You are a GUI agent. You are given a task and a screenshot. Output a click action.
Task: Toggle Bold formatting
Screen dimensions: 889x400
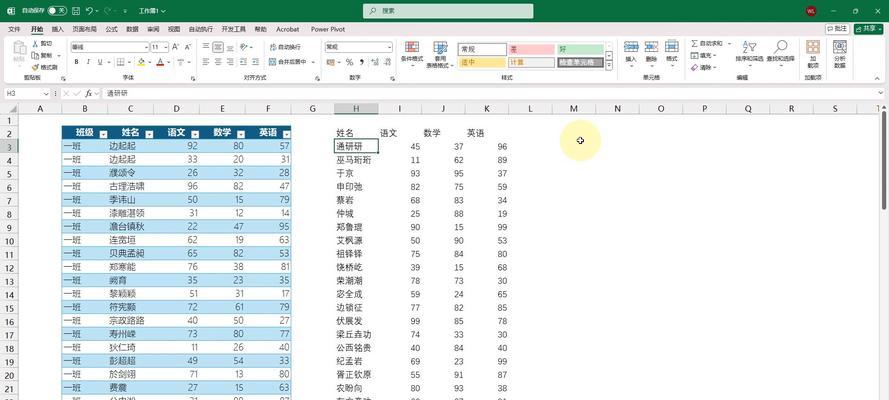point(77,62)
